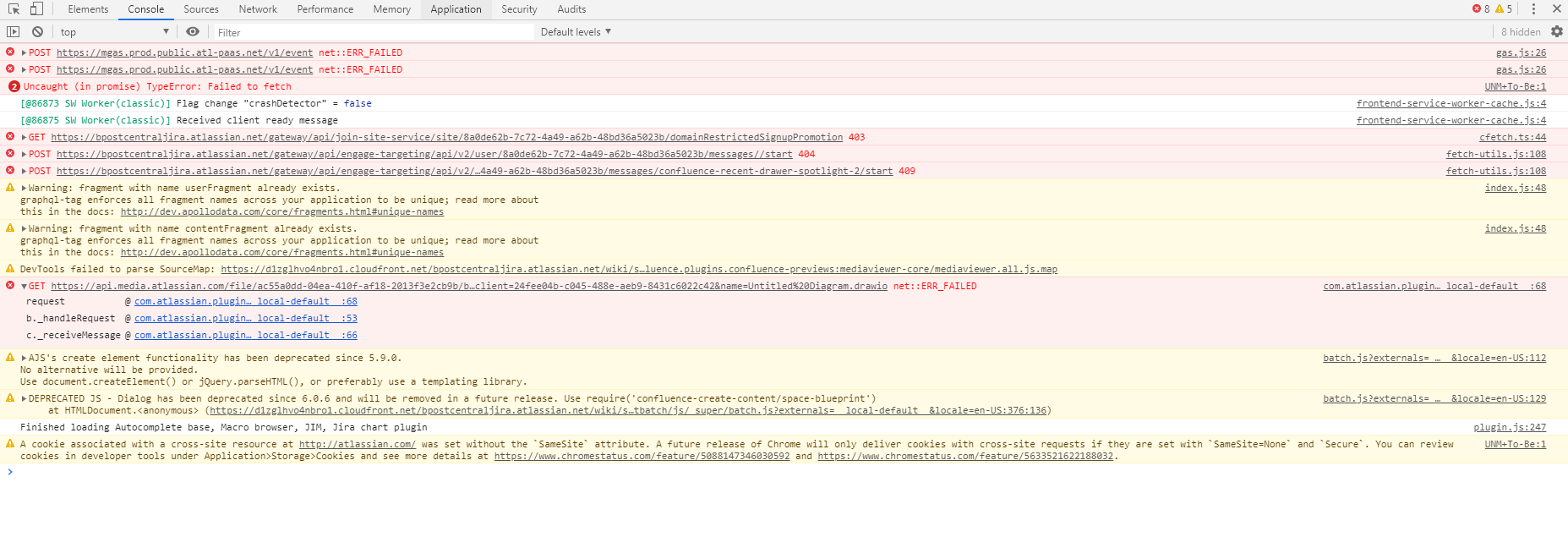
Task: Expand the userFragment warning
Action: [x=24, y=188]
